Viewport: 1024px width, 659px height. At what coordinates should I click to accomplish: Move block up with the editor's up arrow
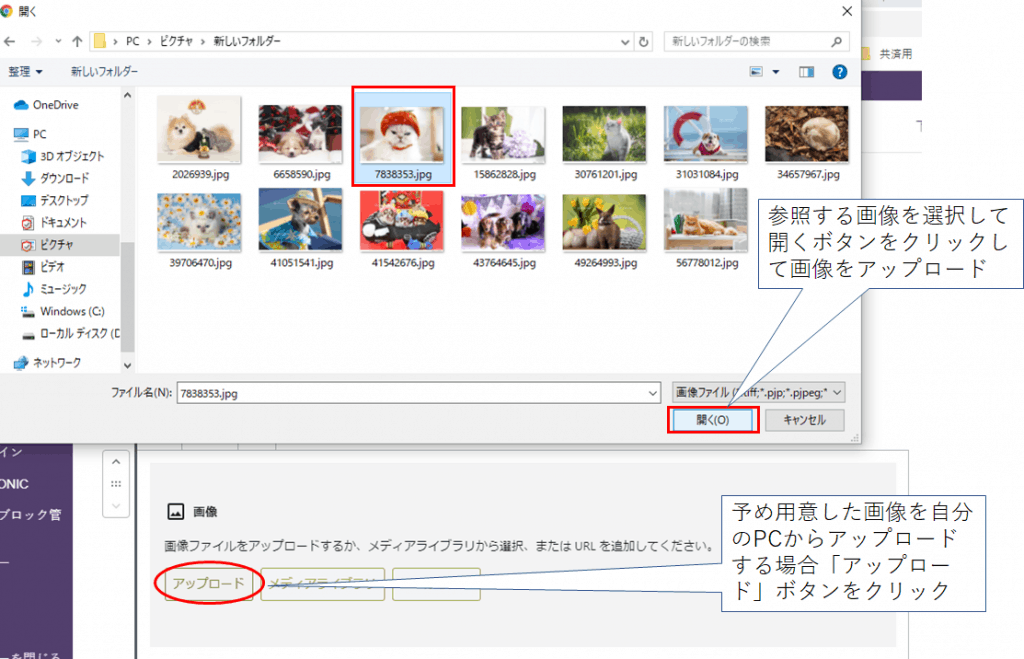pyautogui.click(x=117, y=463)
